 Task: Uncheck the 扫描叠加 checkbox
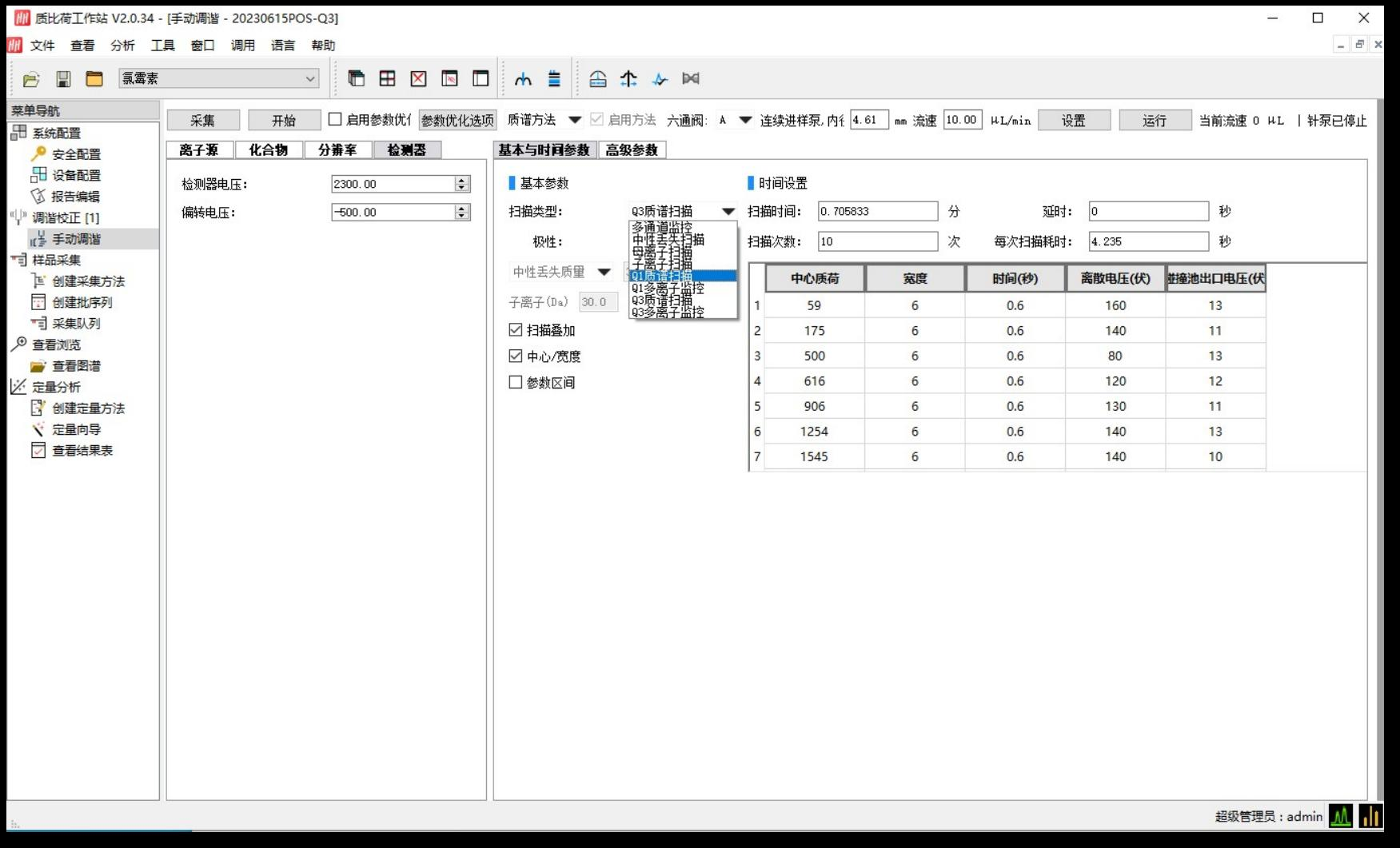tap(516, 330)
